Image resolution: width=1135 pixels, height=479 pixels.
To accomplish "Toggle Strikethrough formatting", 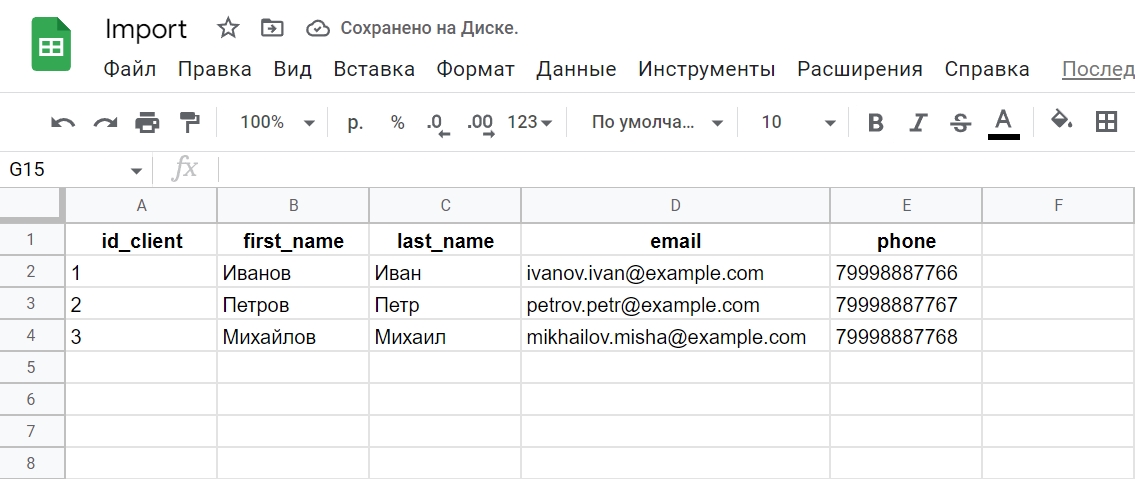I will point(961,122).
